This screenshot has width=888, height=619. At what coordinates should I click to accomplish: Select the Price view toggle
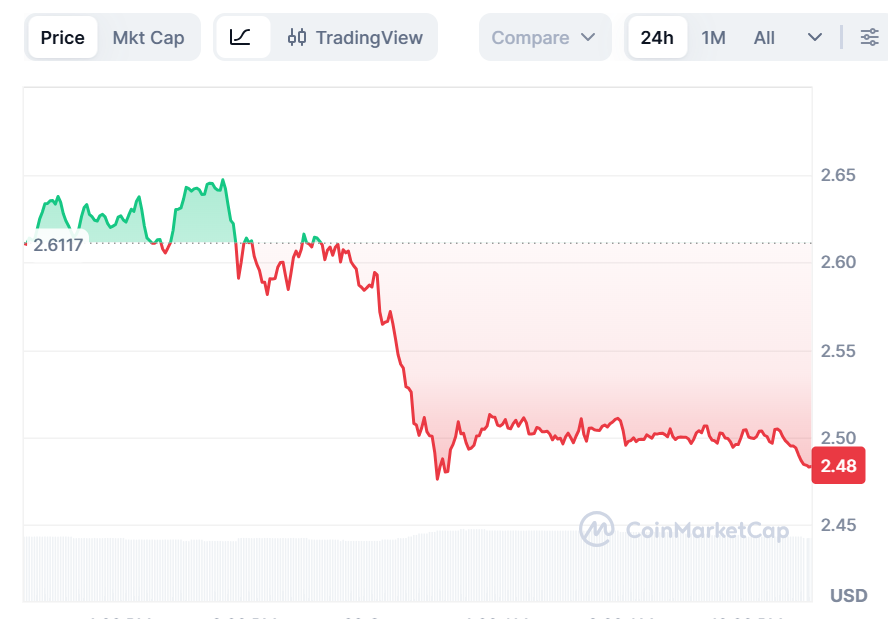point(62,38)
